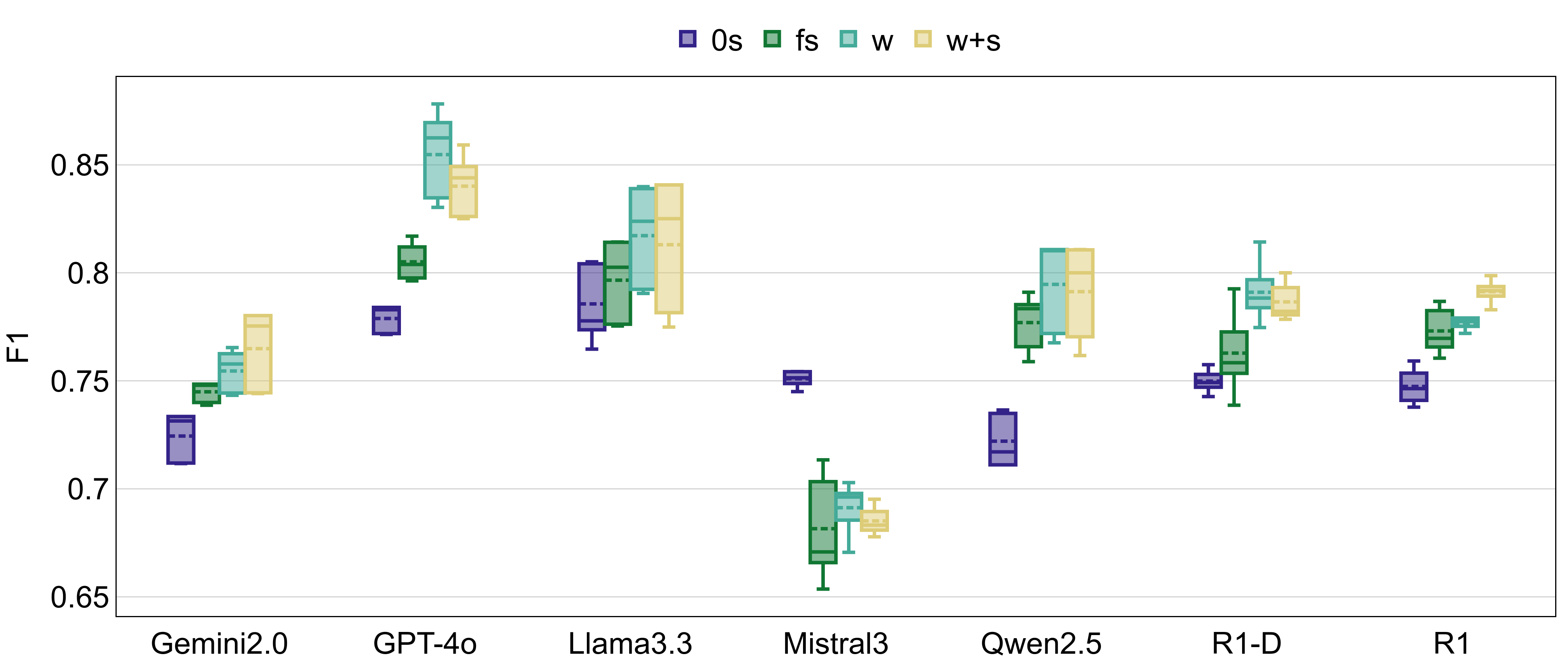Select the Llama3.3 axis label

coord(630,644)
